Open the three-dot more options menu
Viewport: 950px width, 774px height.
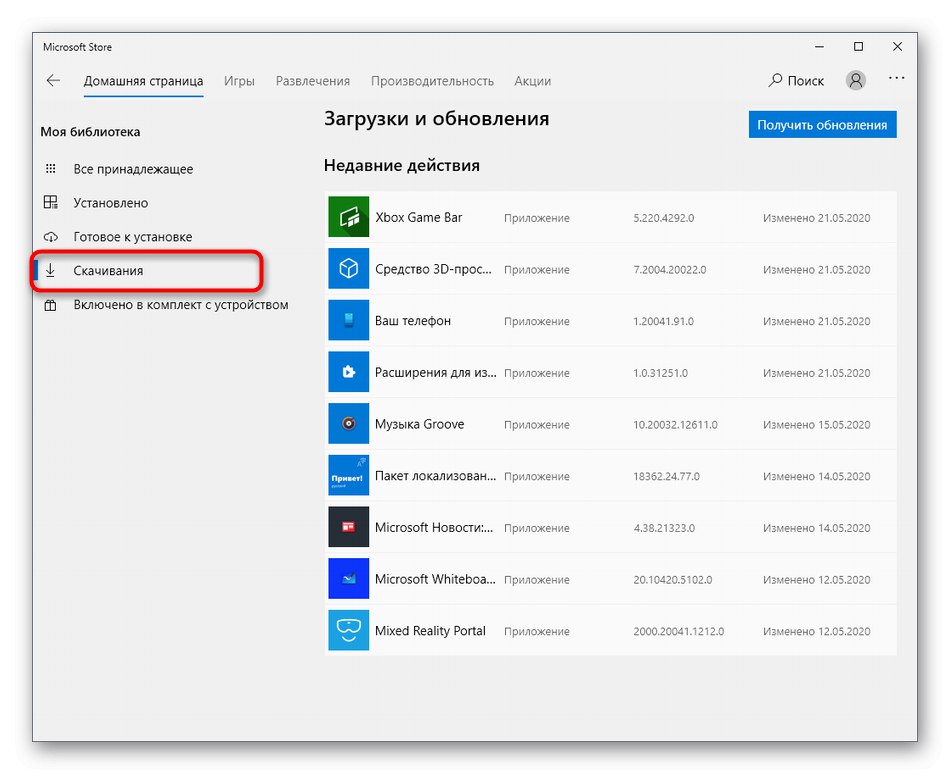tap(896, 80)
